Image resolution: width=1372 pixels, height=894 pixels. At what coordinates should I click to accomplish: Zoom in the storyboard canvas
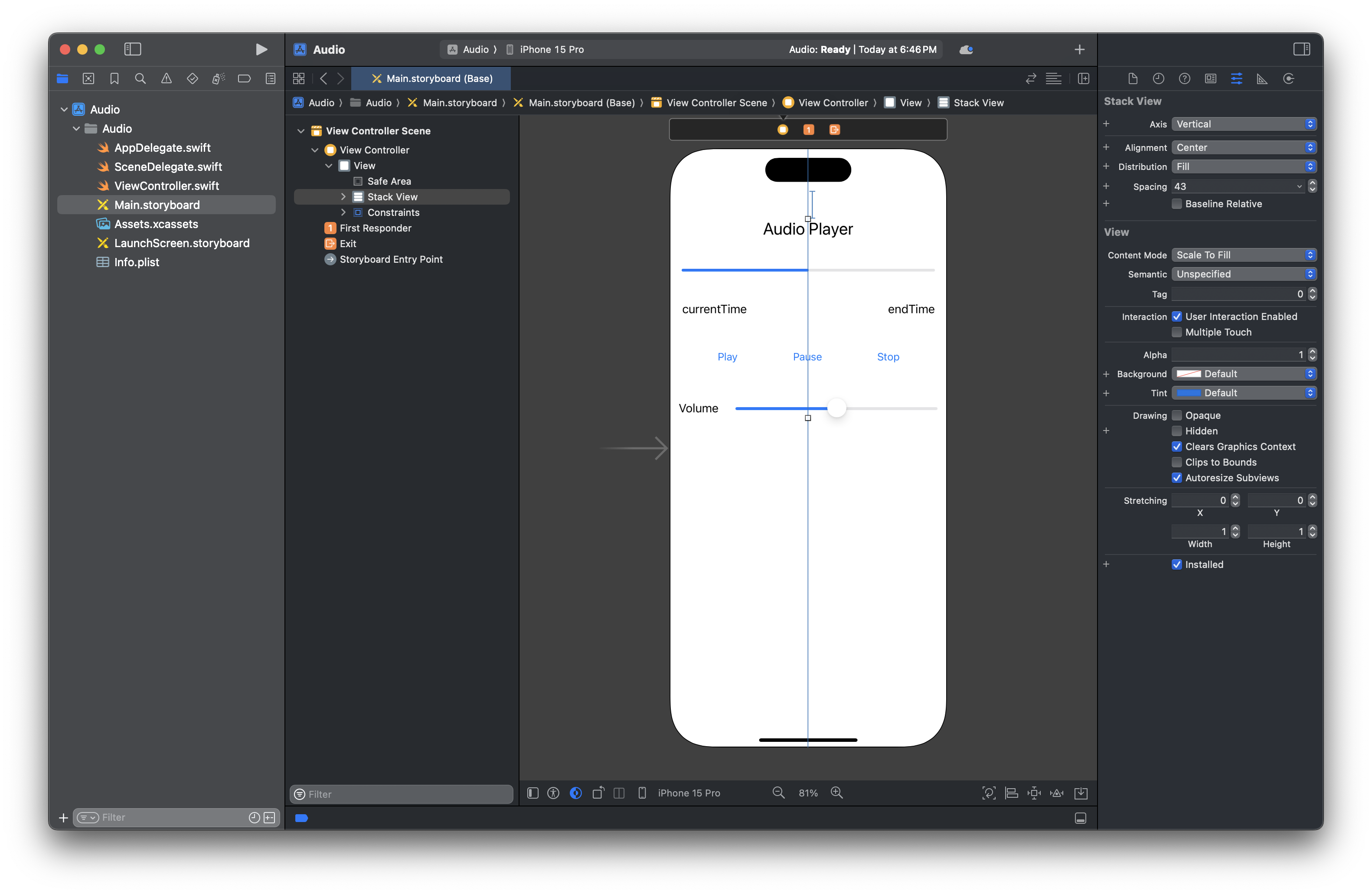point(836,793)
